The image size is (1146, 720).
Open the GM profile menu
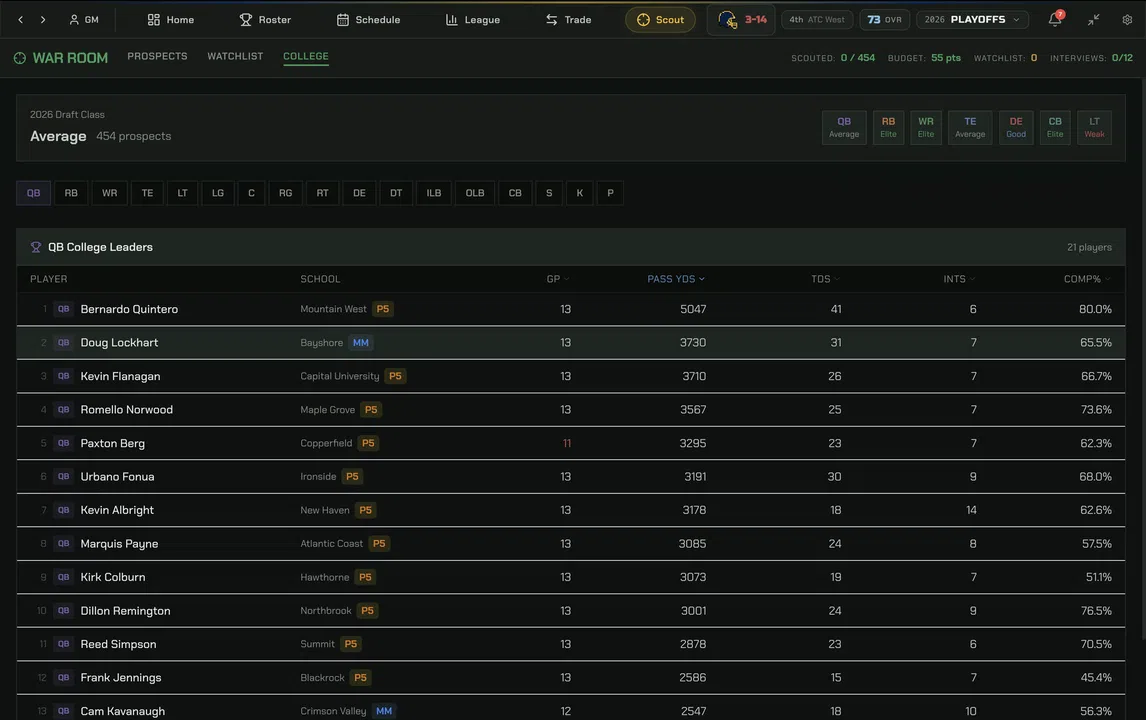point(83,20)
